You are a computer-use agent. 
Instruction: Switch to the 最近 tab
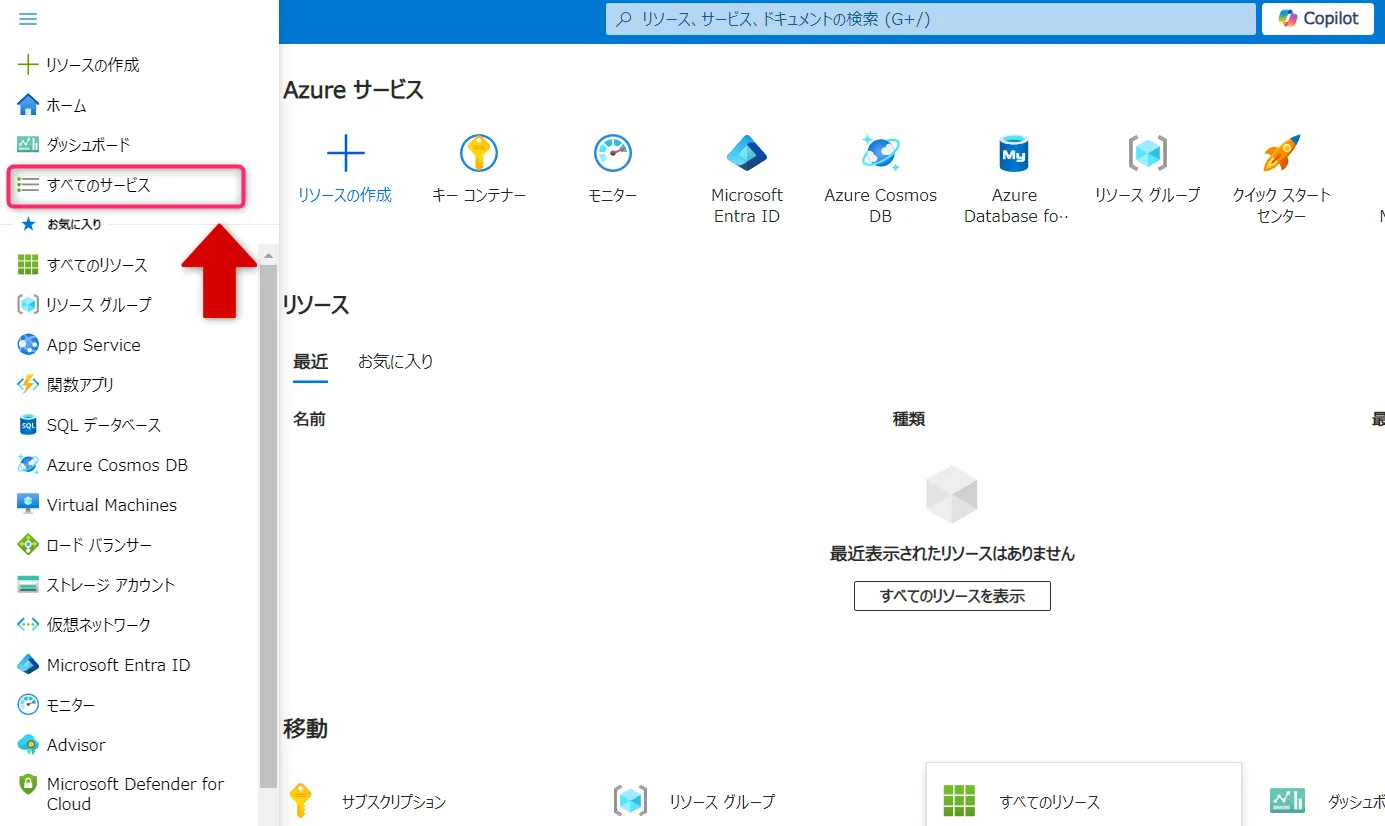pos(310,362)
